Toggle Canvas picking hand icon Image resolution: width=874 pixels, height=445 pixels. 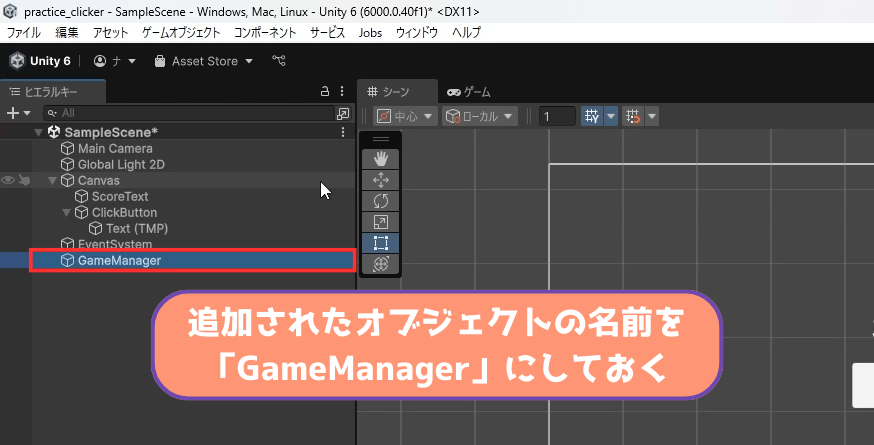coord(24,180)
